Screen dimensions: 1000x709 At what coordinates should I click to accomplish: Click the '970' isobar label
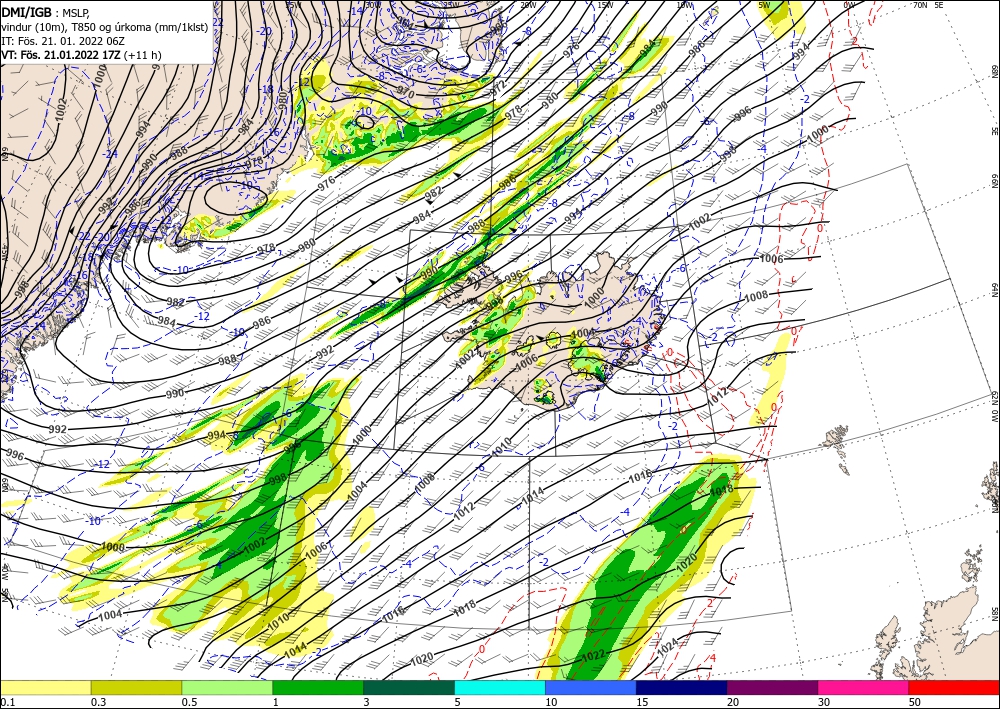point(406,92)
